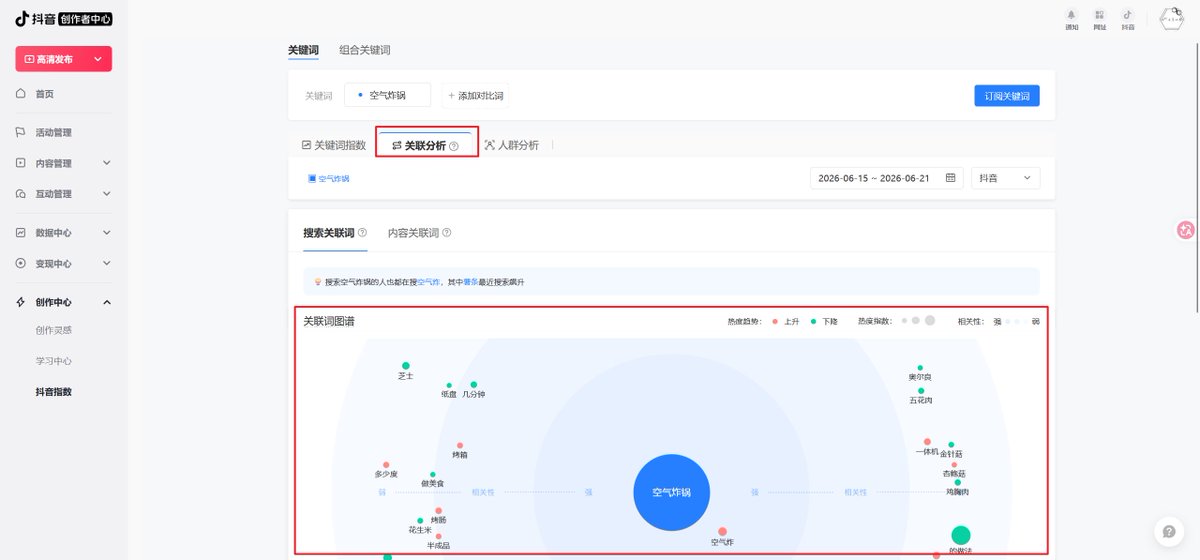This screenshot has width=1200, height=560.
Task: Expand the 数据中心 sidebar menu
Action: 107,232
